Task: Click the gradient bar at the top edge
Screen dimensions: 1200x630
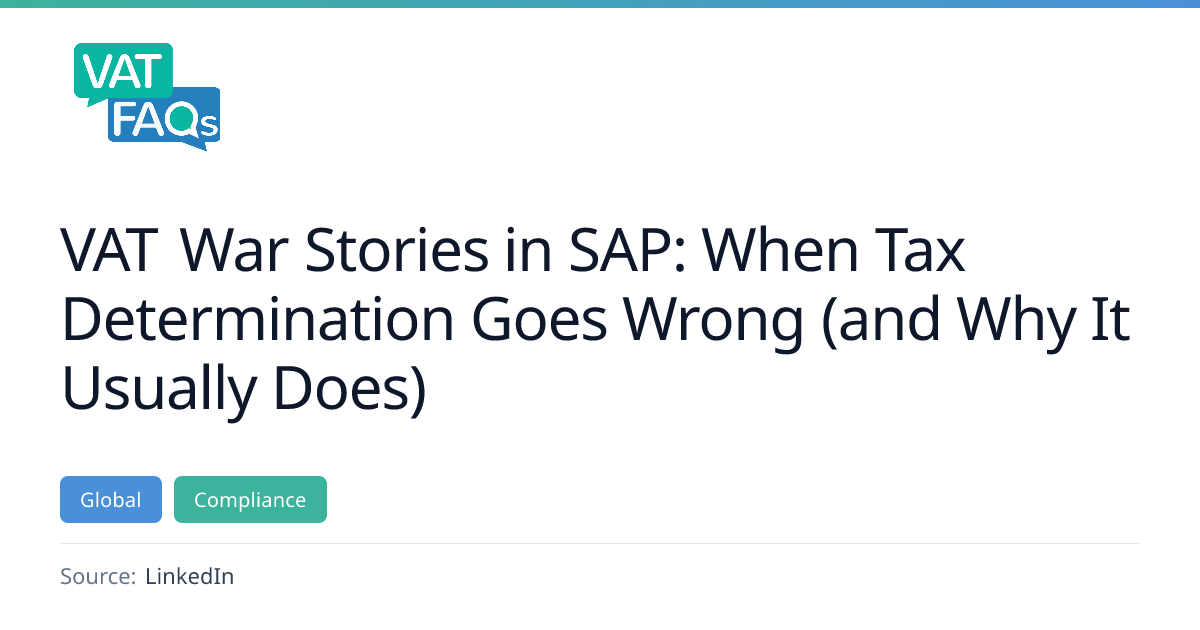Action: point(600,4)
